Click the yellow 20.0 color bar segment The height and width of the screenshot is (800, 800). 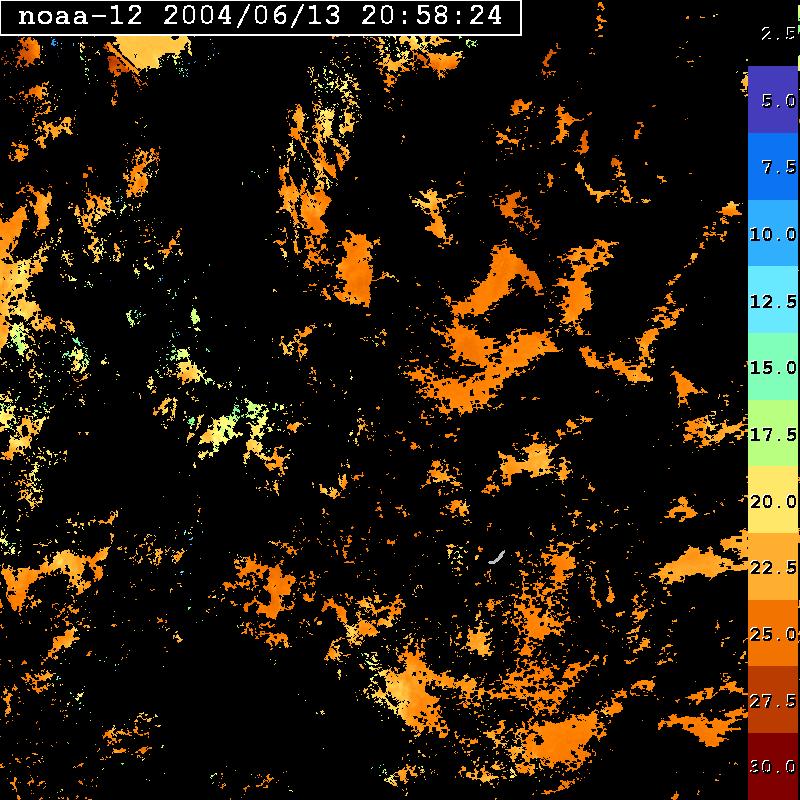coord(772,500)
